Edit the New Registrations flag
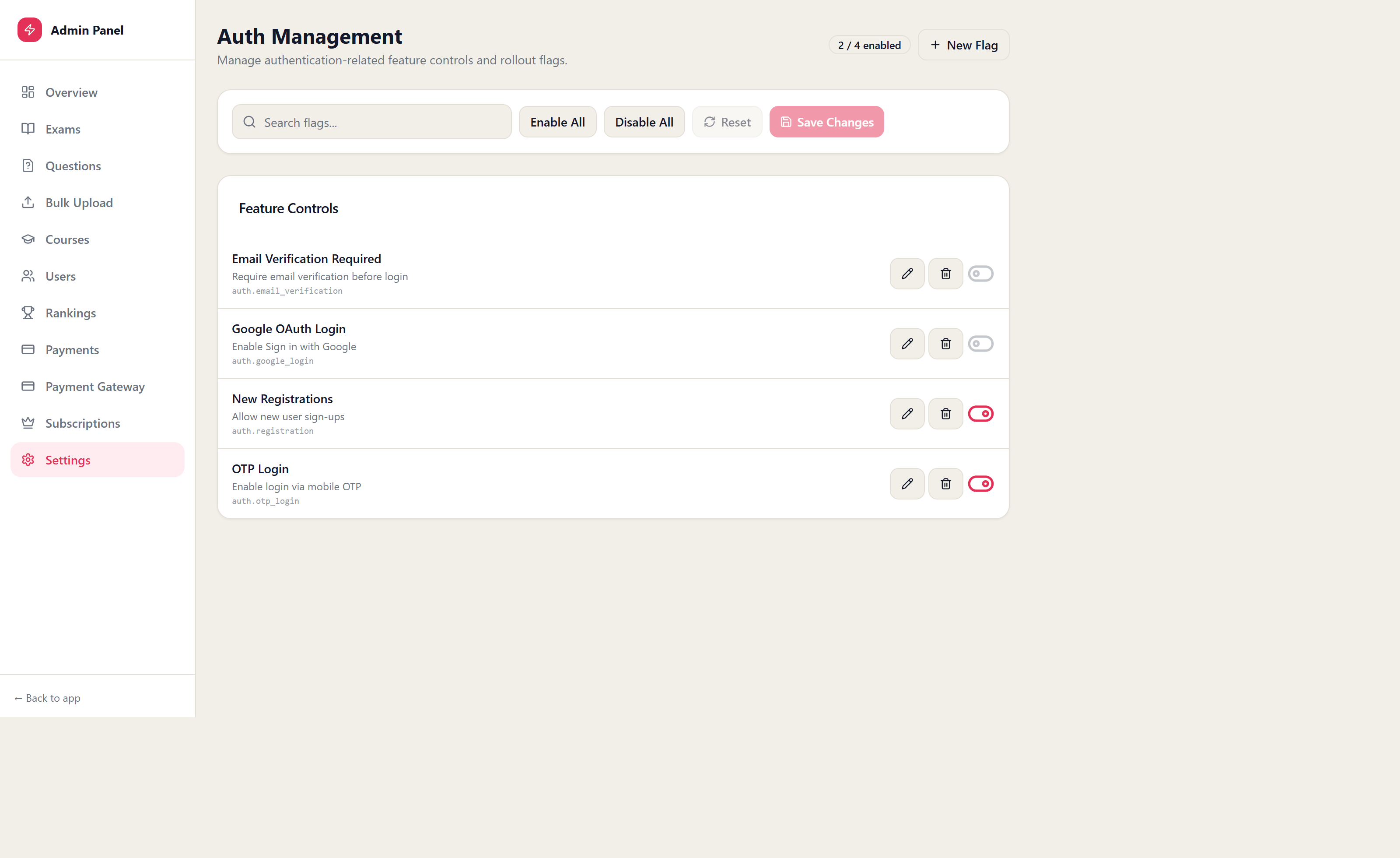The width and height of the screenshot is (1400, 858). pyautogui.click(x=907, y=413)
